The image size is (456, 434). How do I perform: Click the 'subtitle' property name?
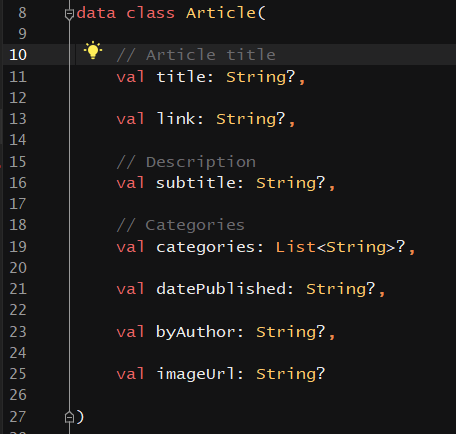coord(196,183)
